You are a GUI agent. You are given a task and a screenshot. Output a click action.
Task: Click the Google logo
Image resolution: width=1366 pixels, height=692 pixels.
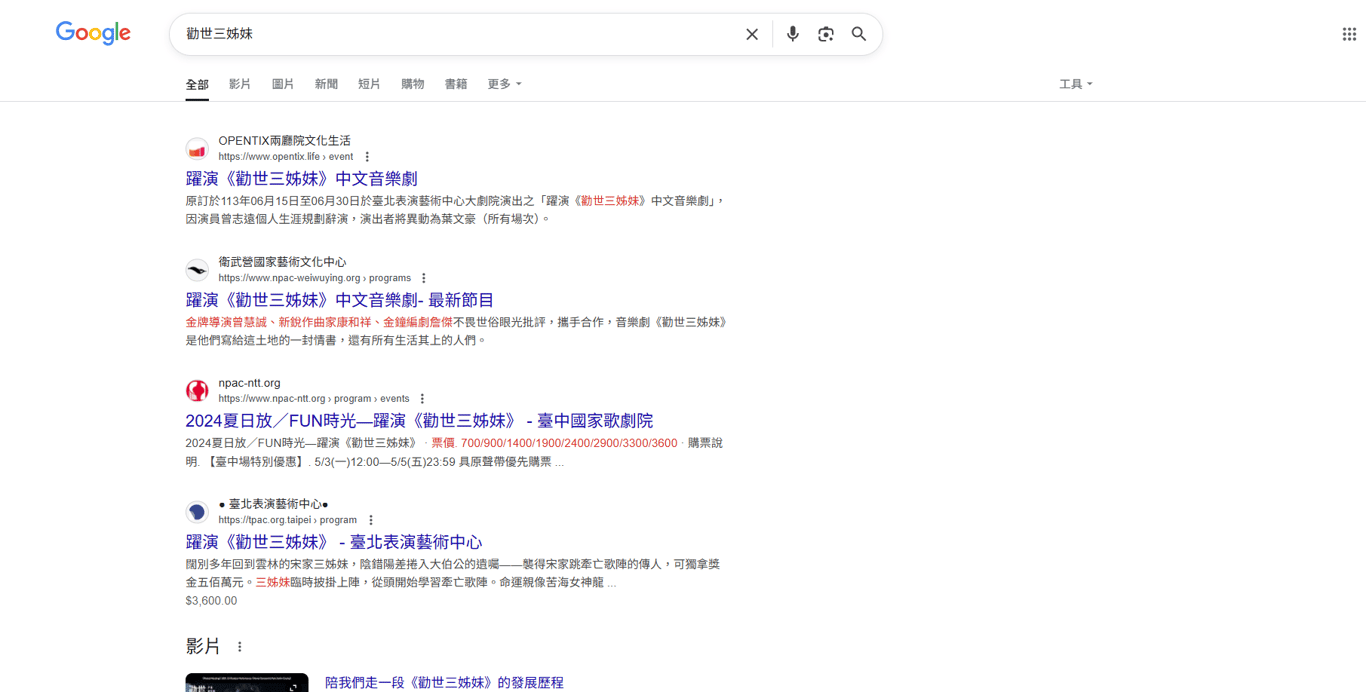(93, 33)
